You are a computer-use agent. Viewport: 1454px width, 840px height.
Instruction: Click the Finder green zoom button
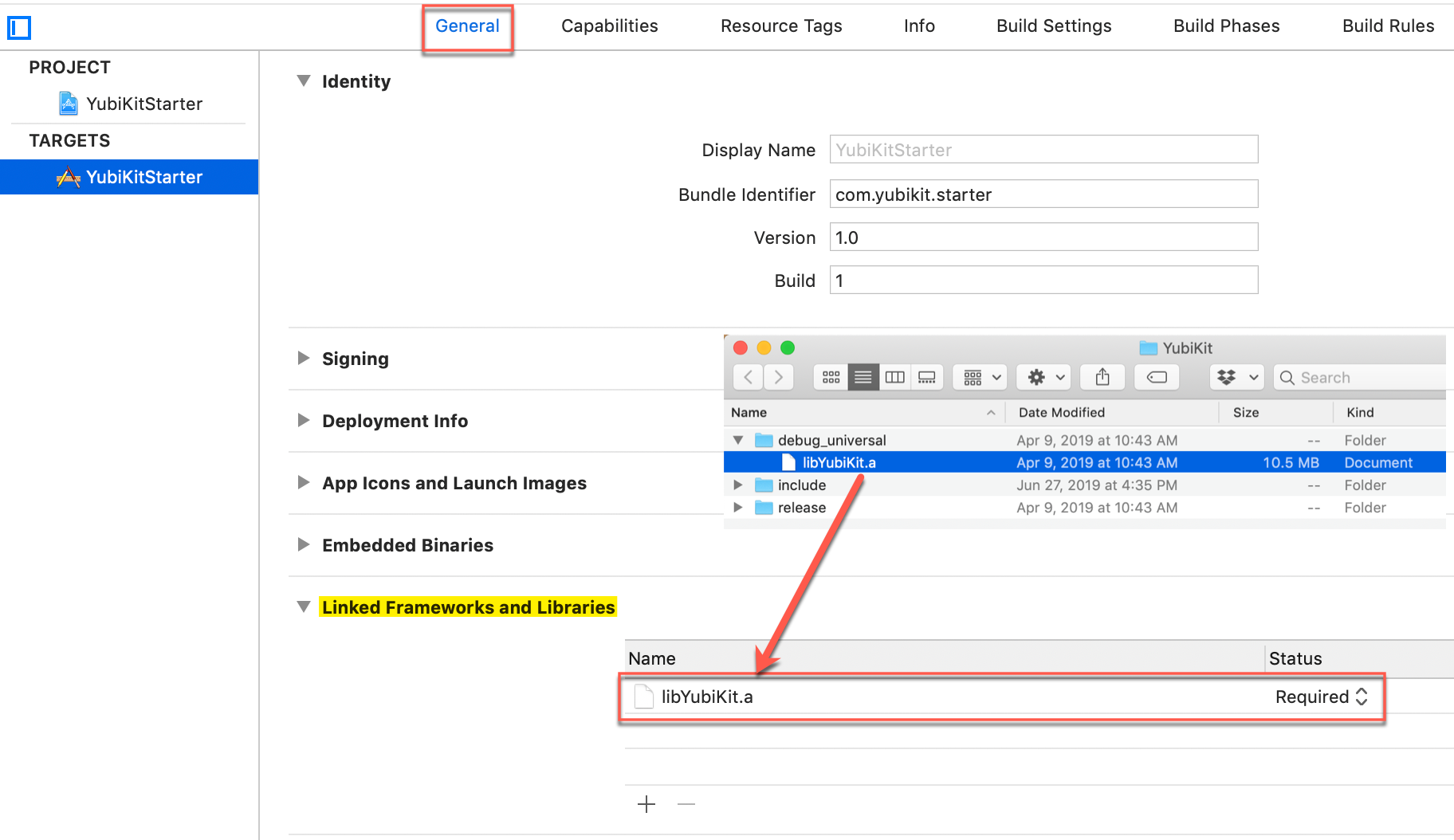[788, 347]
